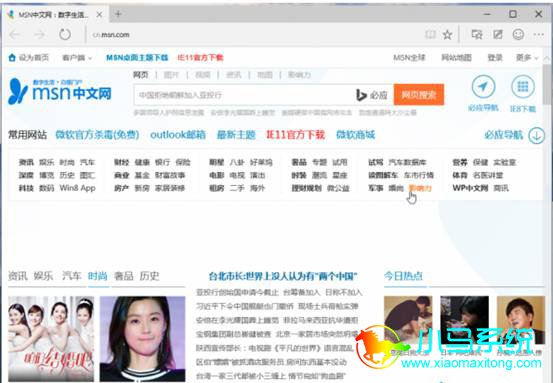
Task: Click the Bing 必应 logo in search box
Action: tap(372, 95)
